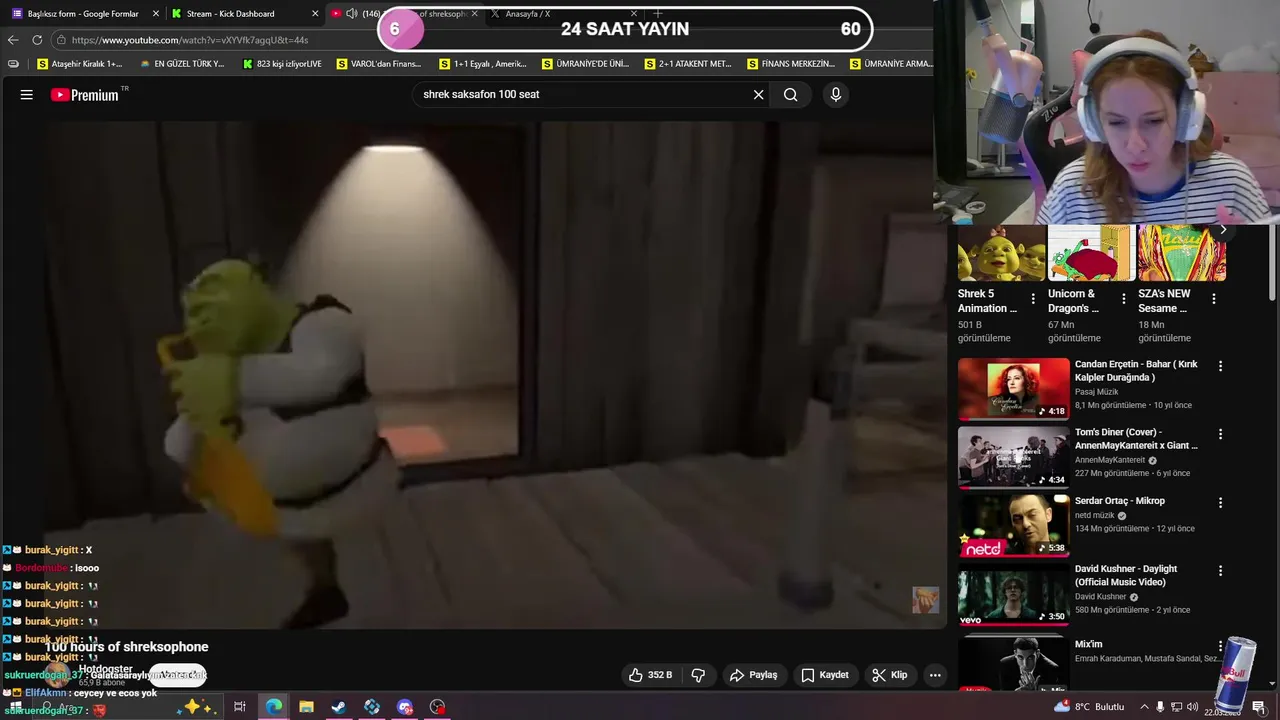Open options menu for Shrek 5 Animation video
1280x720 pixels.
coord(1033,299)
